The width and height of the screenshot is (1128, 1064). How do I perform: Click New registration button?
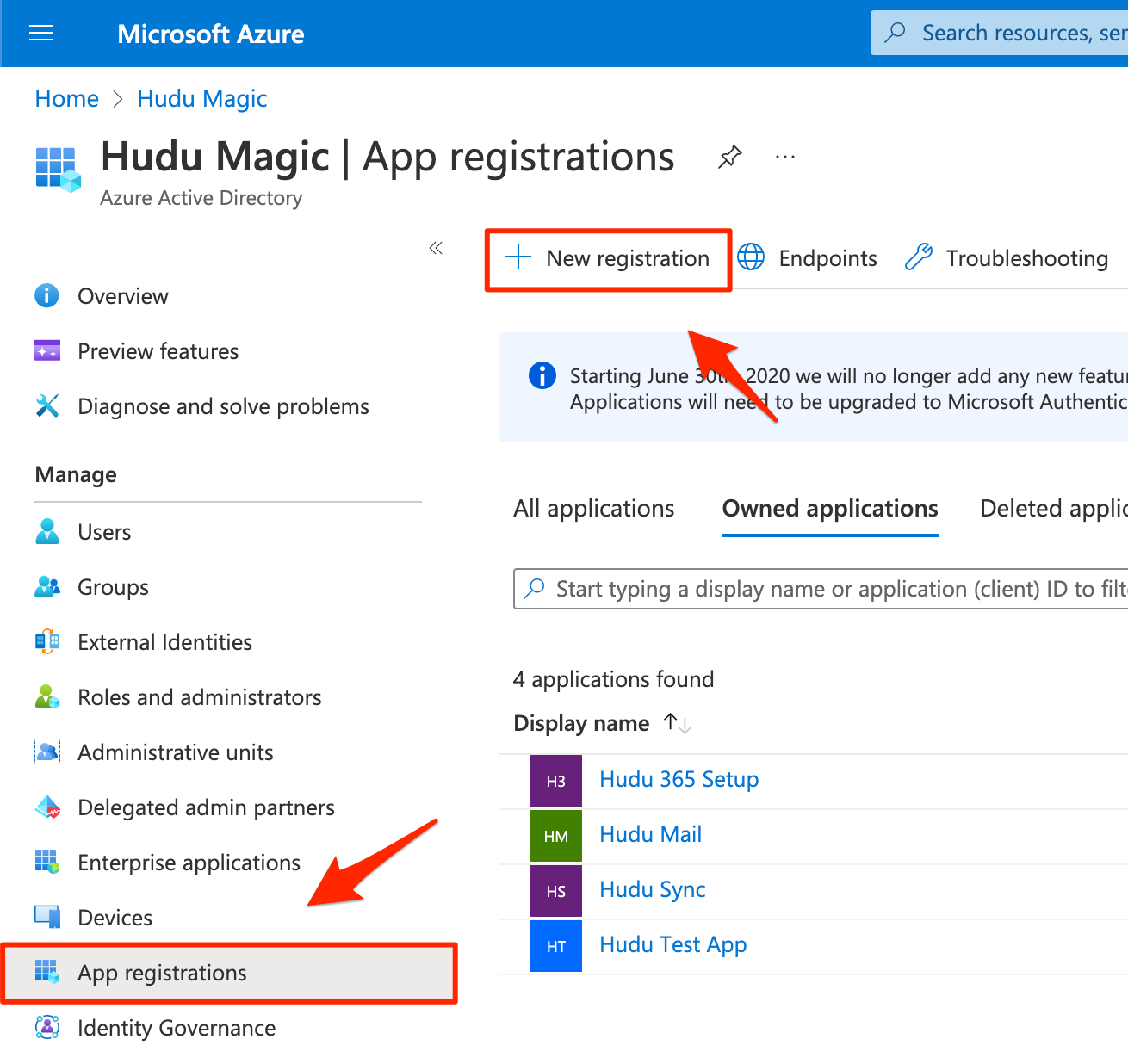click(608, 258)
